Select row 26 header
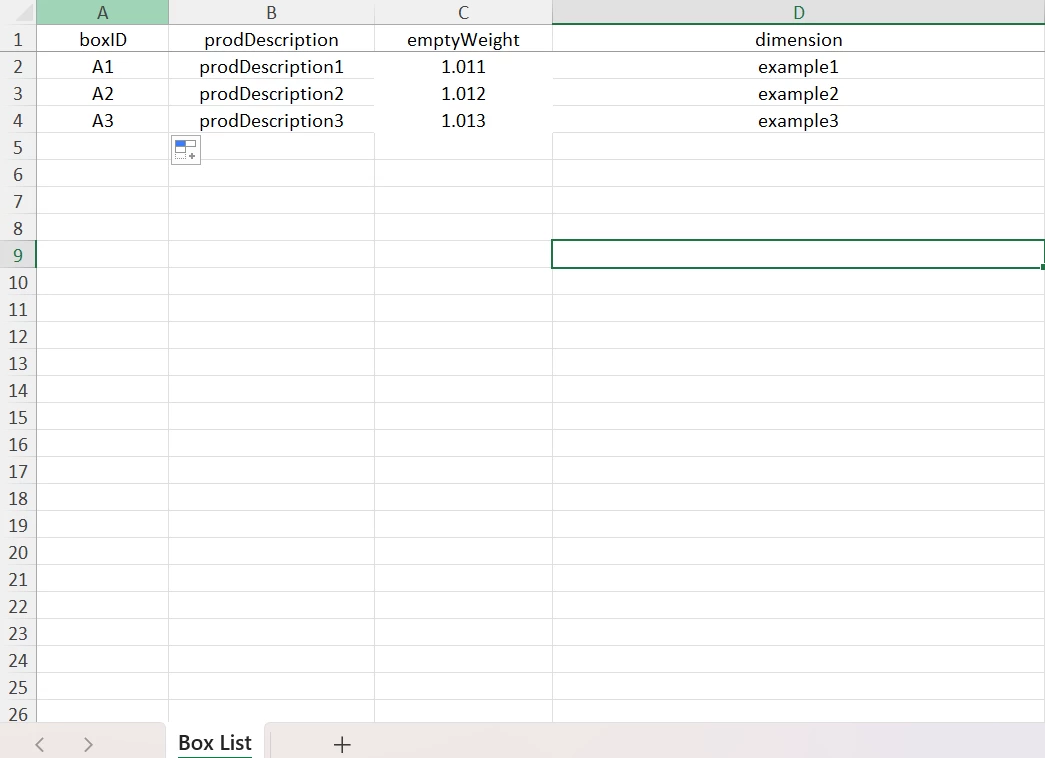 18,713
